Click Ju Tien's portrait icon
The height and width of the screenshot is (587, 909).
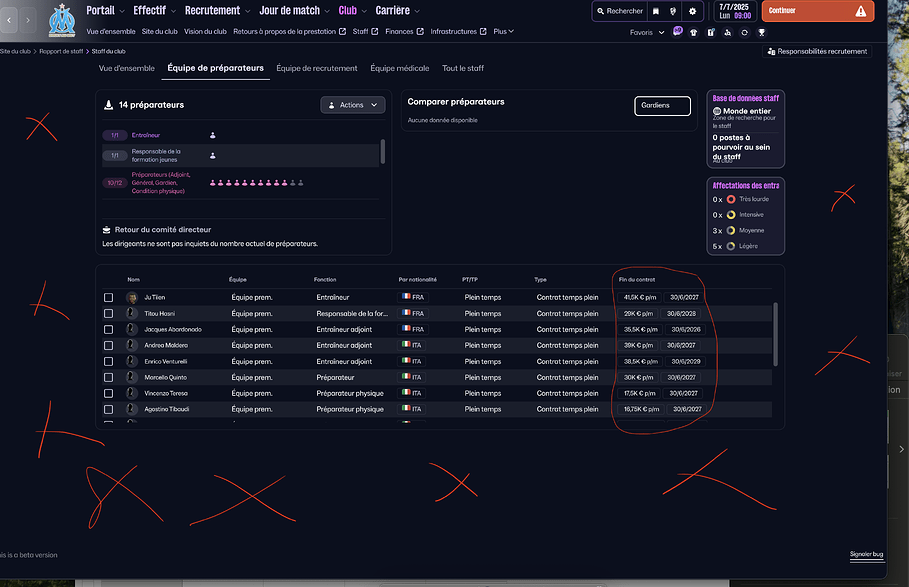tap(132, 298)
